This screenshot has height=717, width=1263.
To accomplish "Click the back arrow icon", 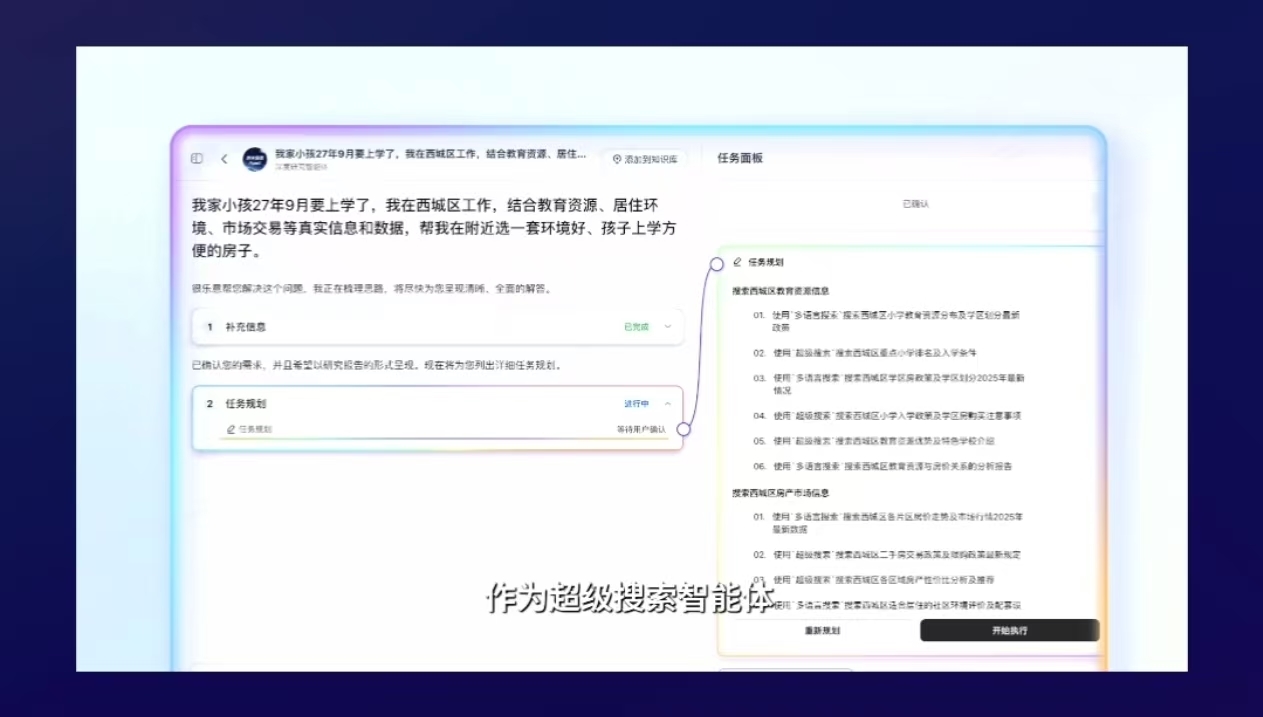I will click(x=224, y=159).
